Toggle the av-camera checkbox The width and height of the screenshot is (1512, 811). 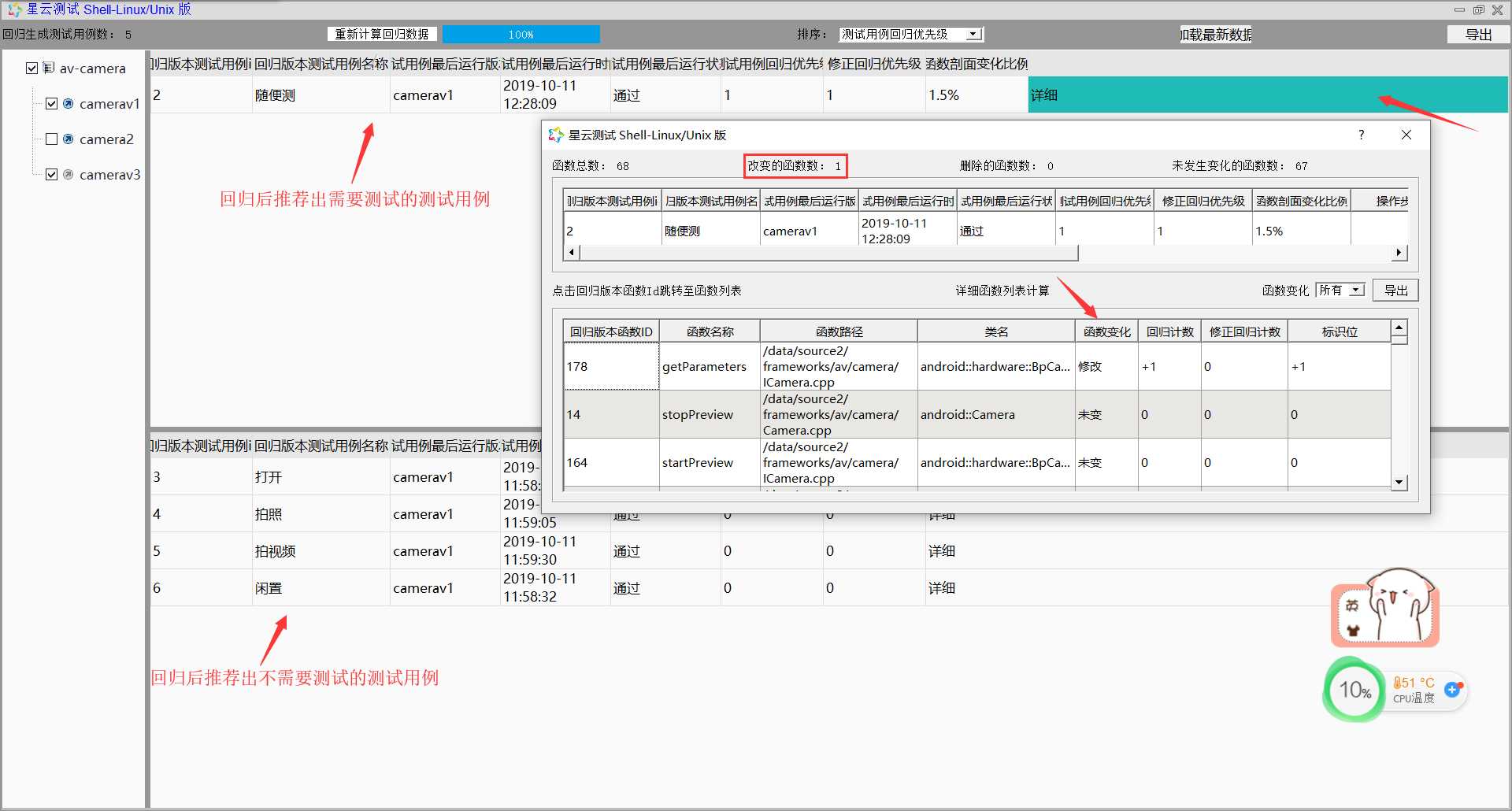coord(31,68)
